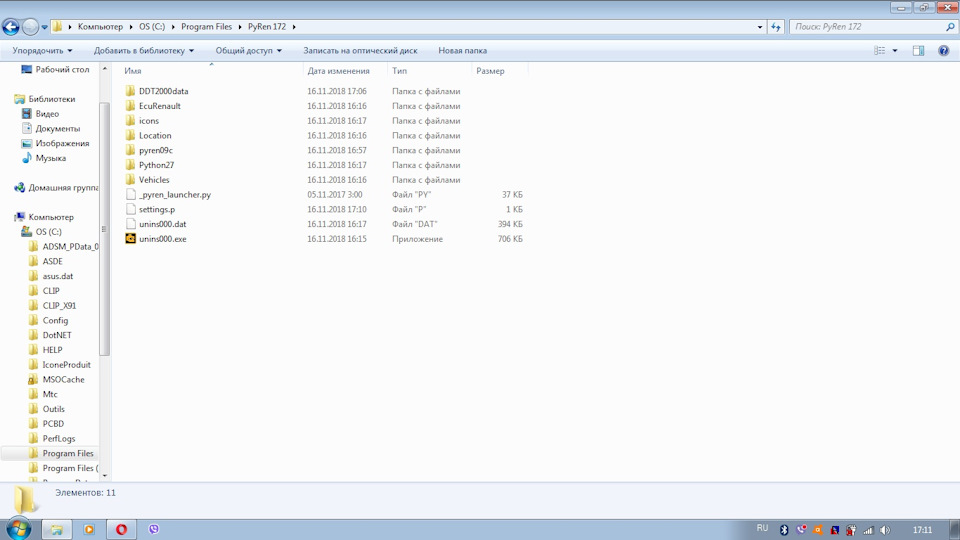Select the Документы library icon
Screen dimensions: 960x540
click(26, 129)
